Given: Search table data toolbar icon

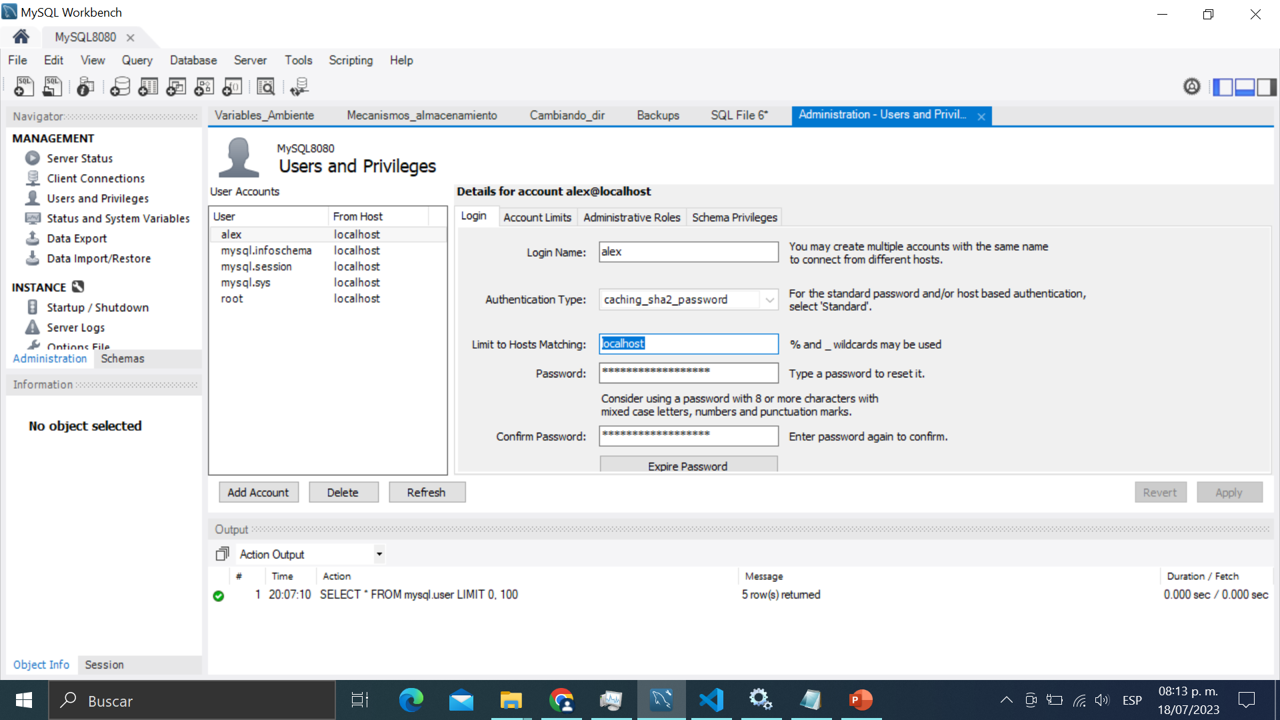Looking at the screenshot, I should (266, 87).
